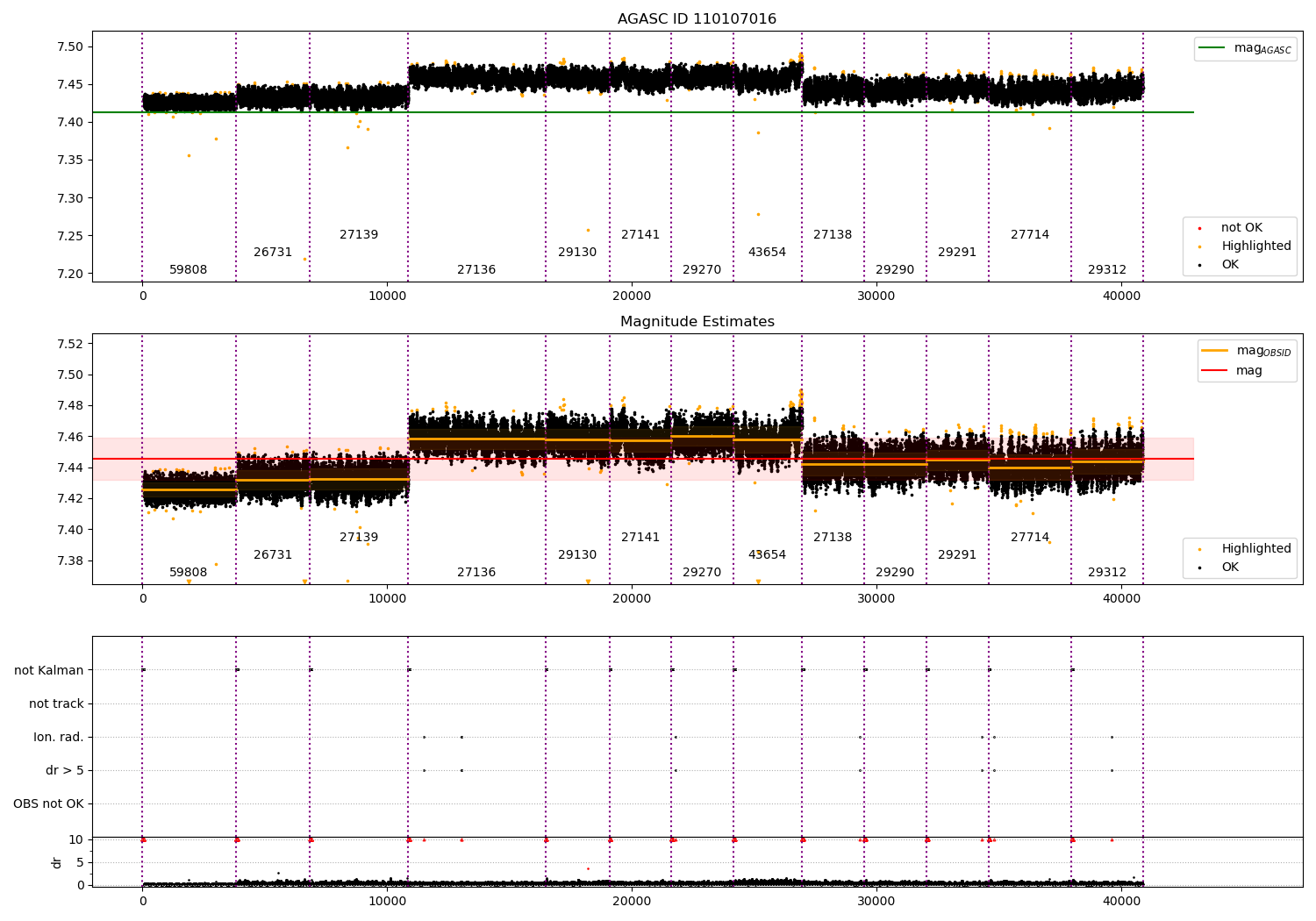Click obsid label 29290 in Magnitude Estimates plot

coord(895,573)
